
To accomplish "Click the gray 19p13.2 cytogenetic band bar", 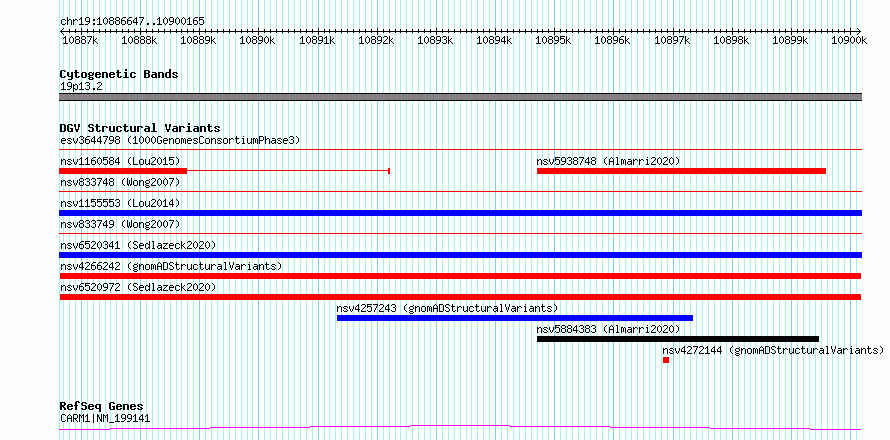I will [460, 97].
